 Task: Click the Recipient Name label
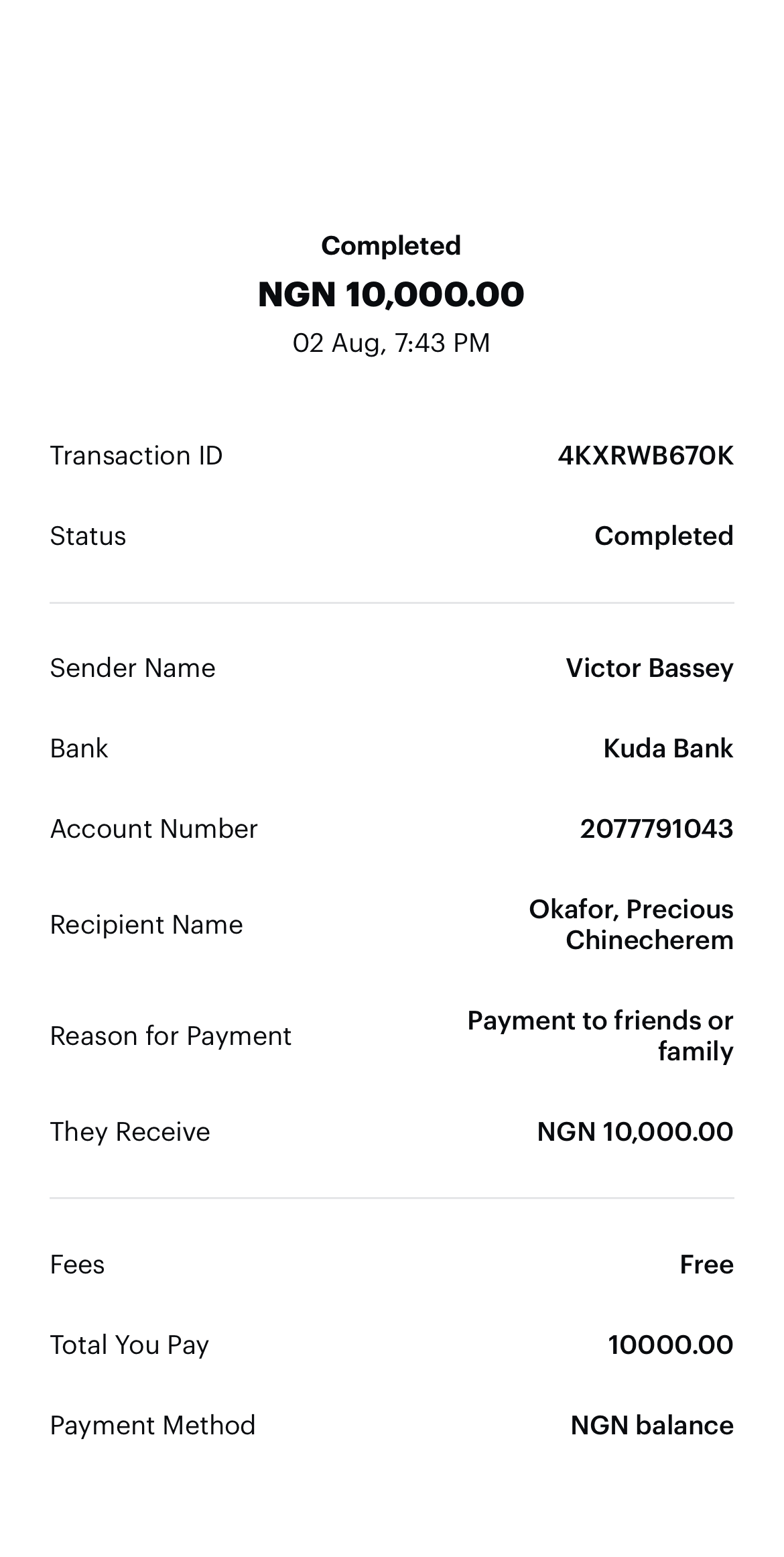[x=146, y=925]
